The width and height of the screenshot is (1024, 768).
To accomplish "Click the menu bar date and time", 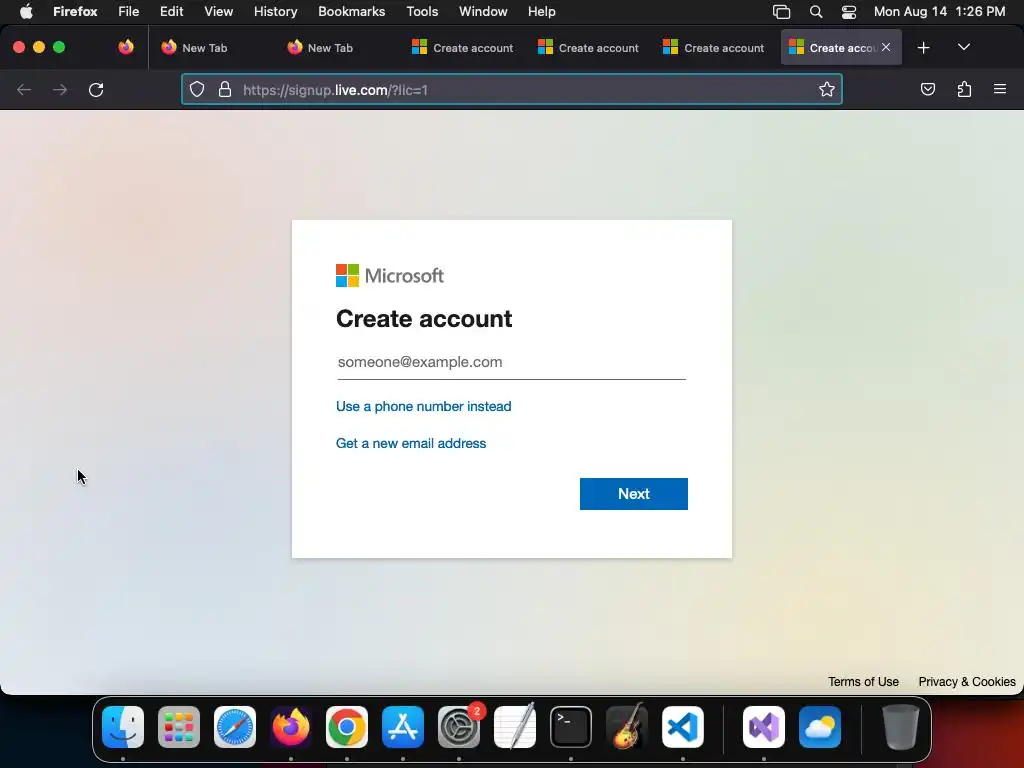I will click(939, 12).
